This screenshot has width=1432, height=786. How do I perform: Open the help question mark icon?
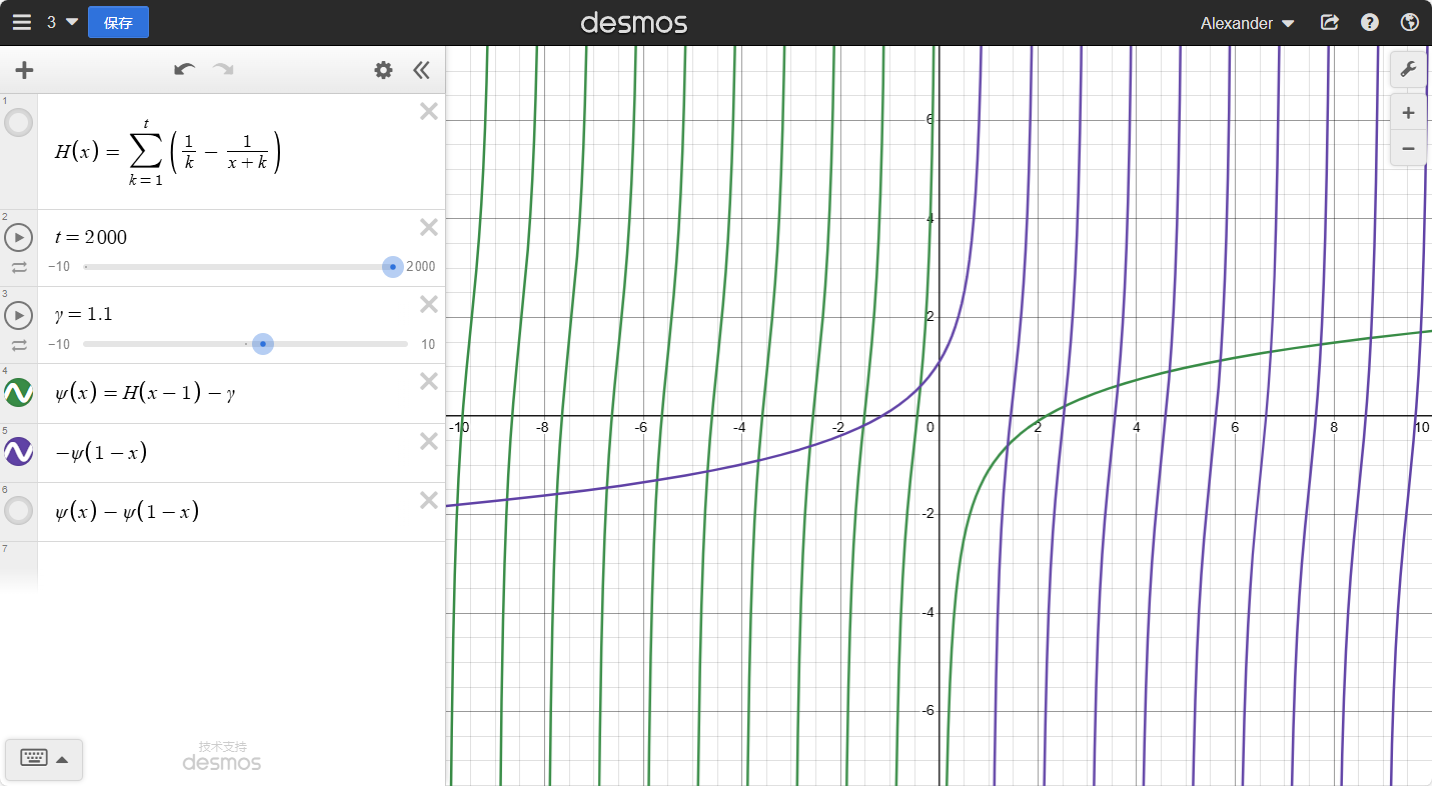point(1370,22)
